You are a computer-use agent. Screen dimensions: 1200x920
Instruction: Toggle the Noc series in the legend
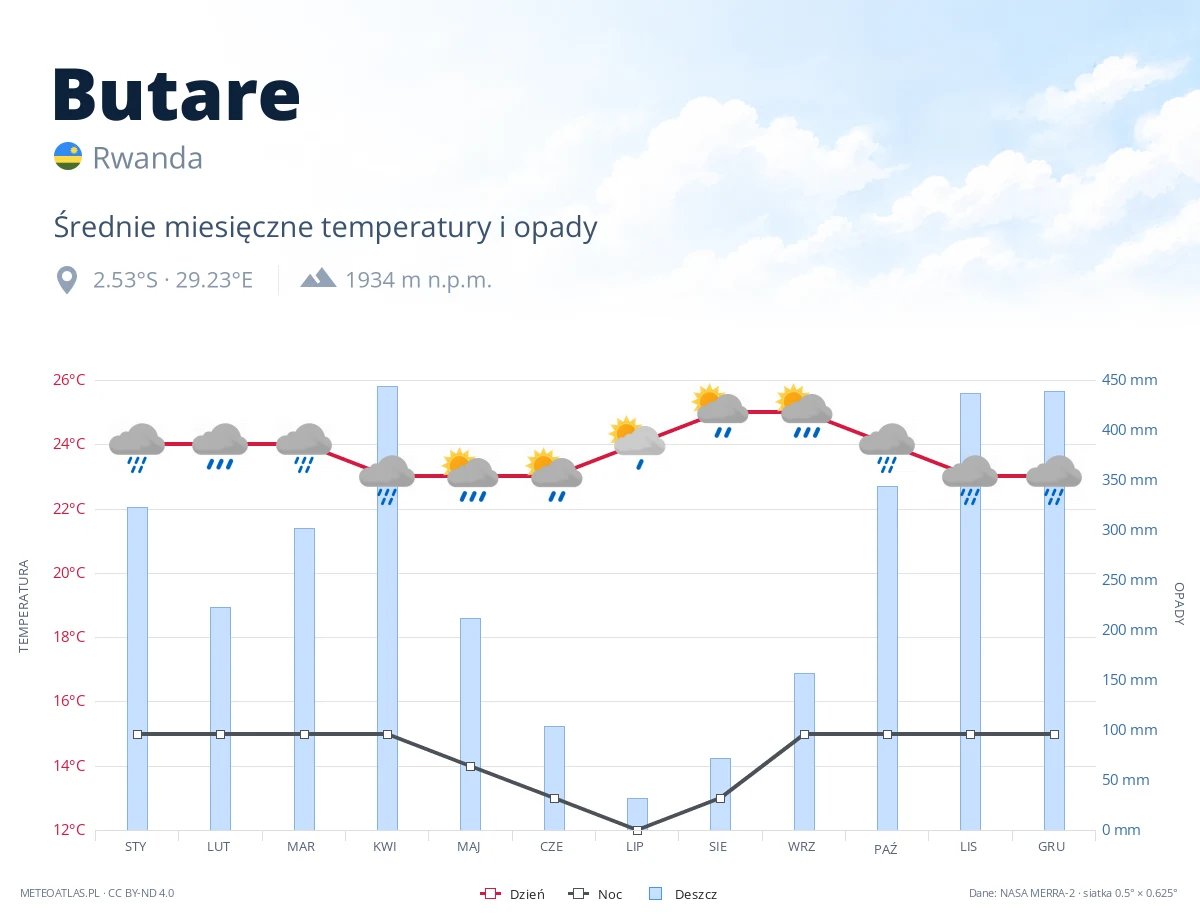[595, 894]
